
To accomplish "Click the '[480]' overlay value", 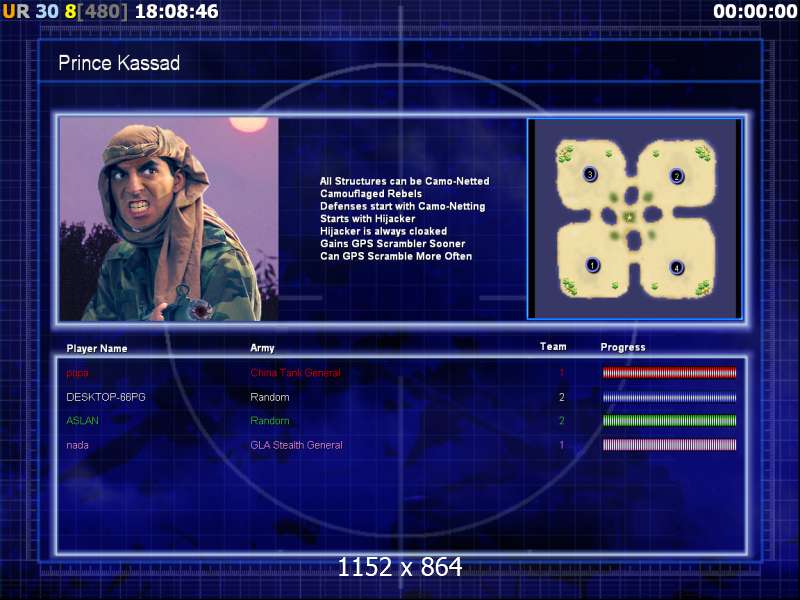I will tap(103, 11).
